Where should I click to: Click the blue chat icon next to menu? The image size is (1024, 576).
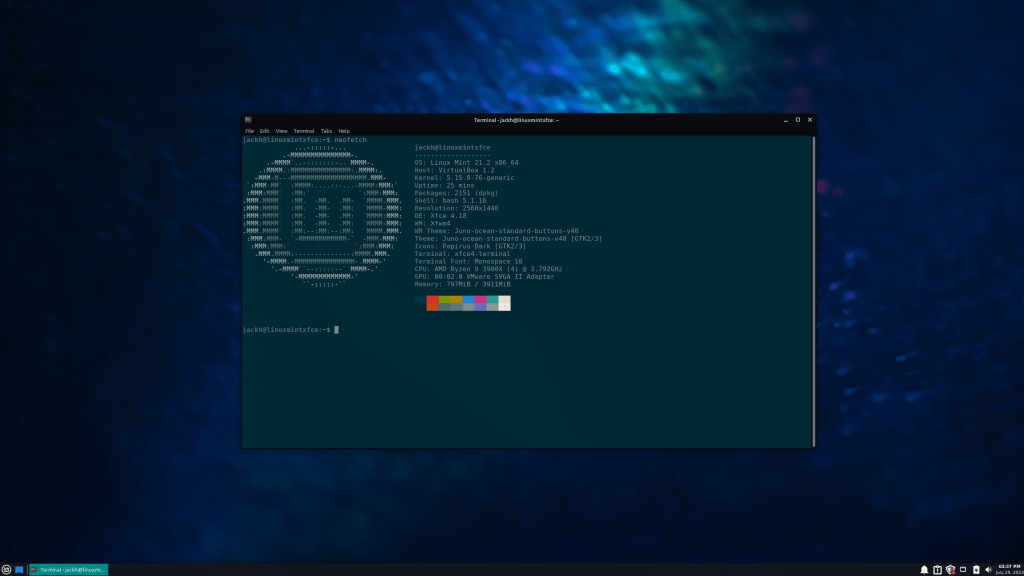click(19, 569)
